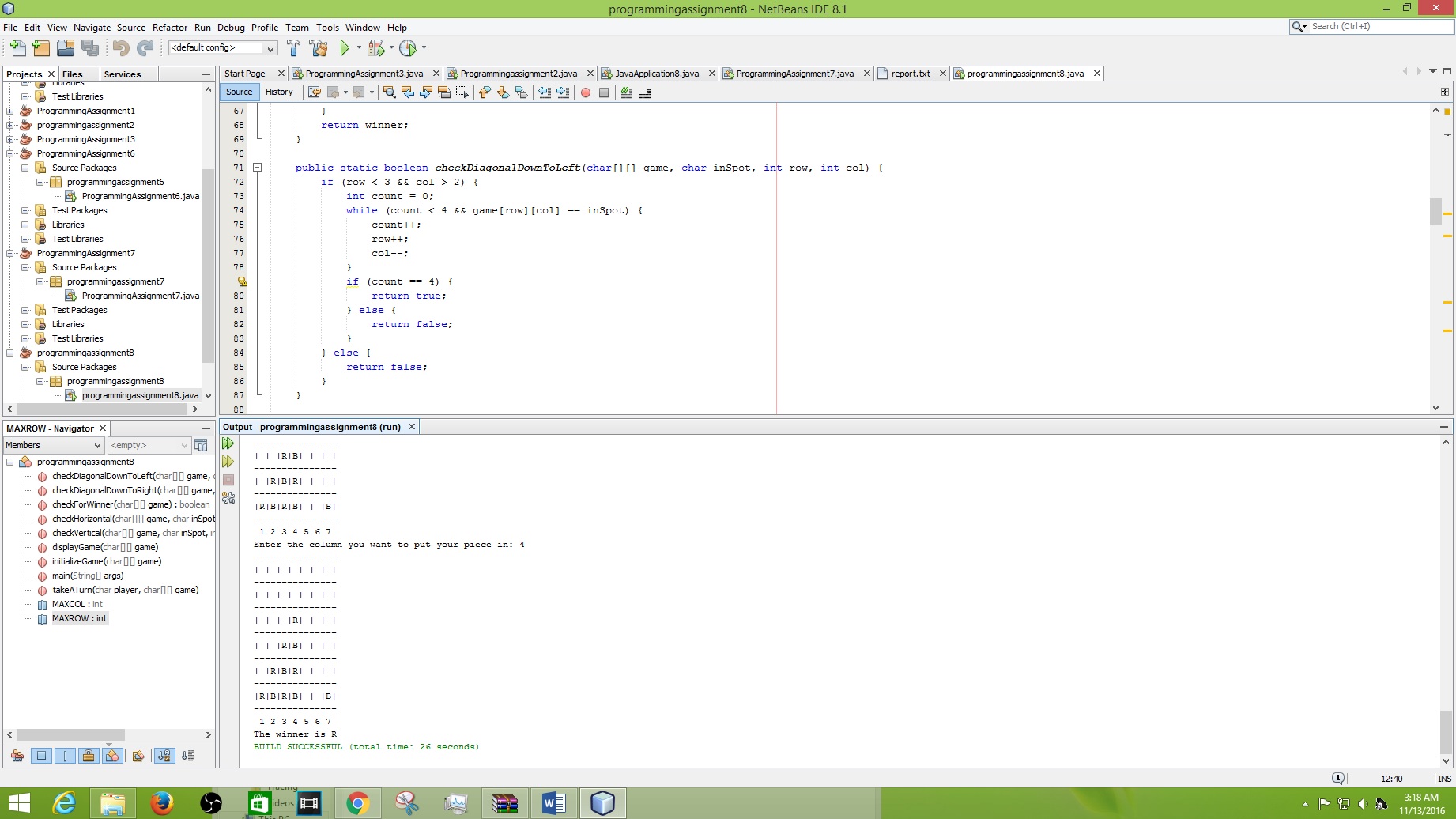Collapse the ProgrammingAssignment7 project node
1456x819 pixels.
pos(10,253)
